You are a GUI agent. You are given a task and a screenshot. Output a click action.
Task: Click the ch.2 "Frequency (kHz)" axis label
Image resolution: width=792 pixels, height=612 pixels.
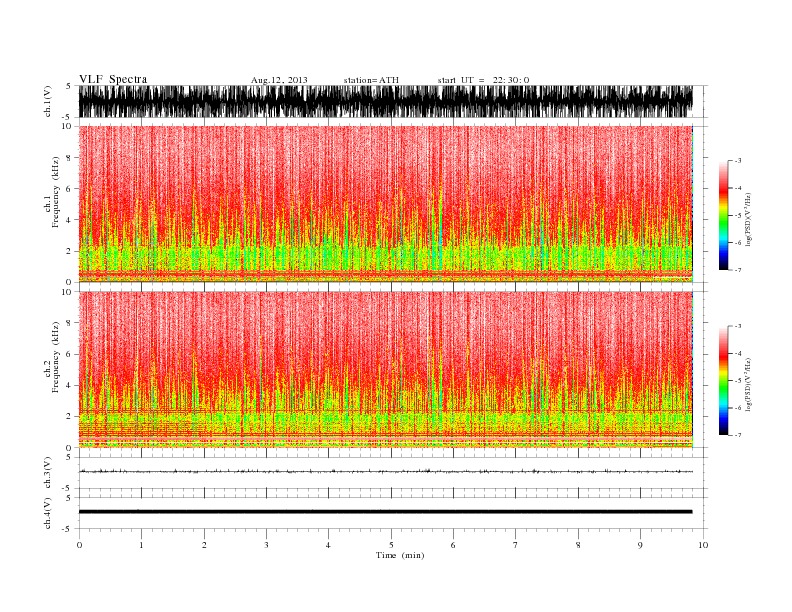coord(55,357)
